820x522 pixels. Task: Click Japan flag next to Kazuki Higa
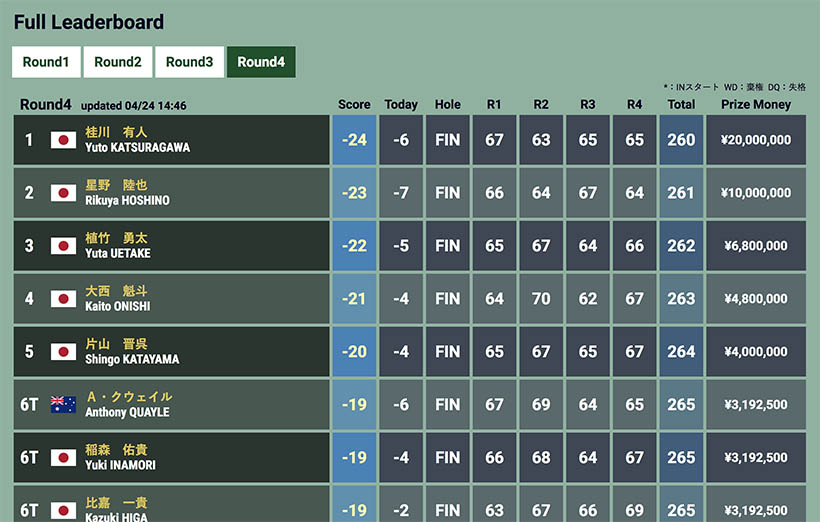point(63,510)
